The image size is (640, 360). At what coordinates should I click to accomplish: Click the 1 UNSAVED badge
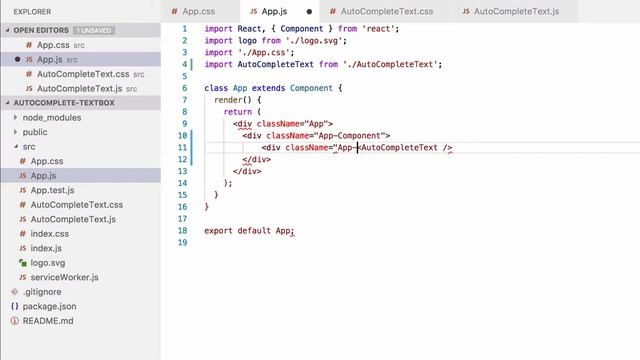click(x=94, y=30)
